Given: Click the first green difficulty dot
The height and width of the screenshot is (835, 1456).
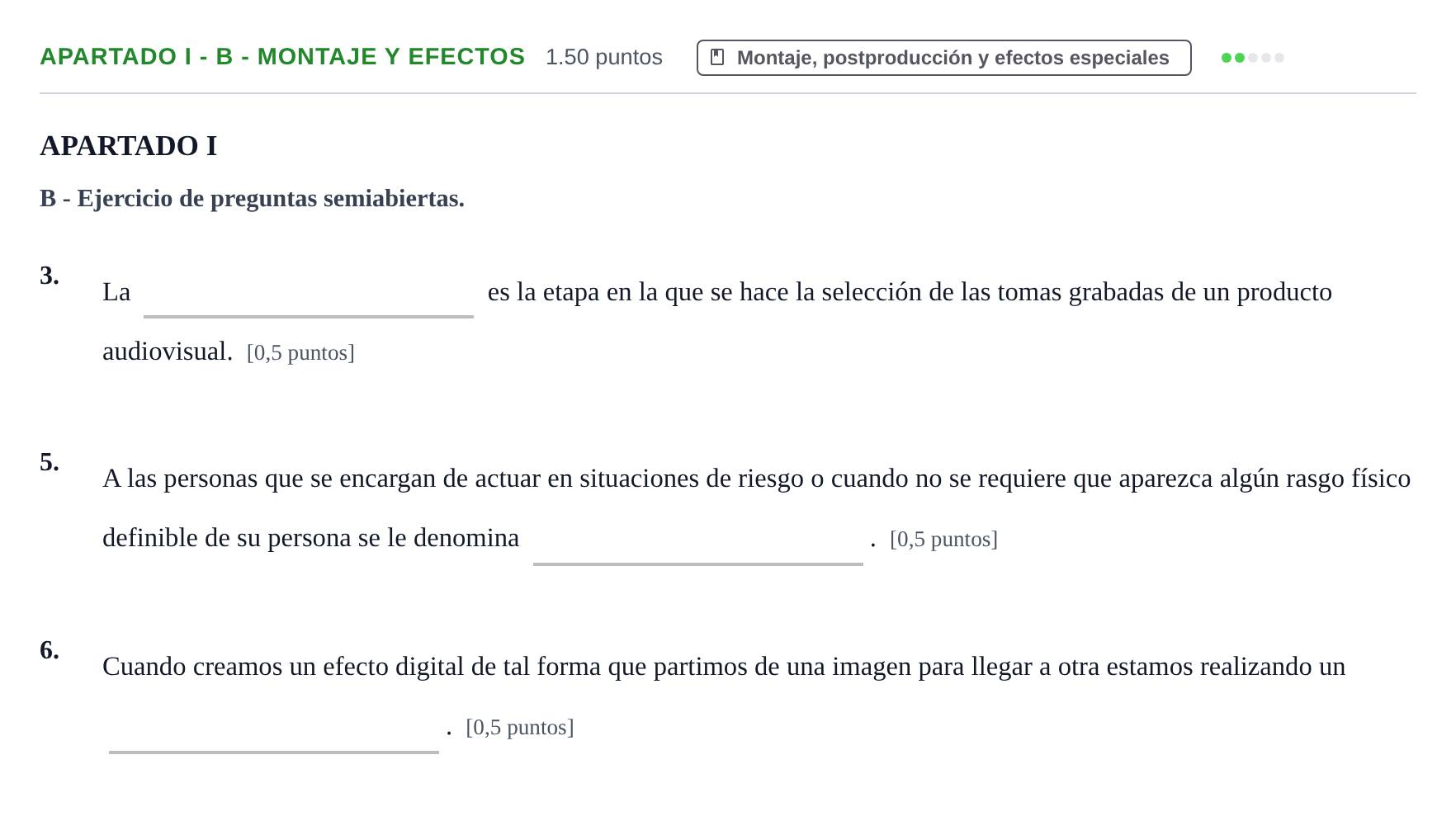Looking at the screenshot, I should tap(1227, 58).
